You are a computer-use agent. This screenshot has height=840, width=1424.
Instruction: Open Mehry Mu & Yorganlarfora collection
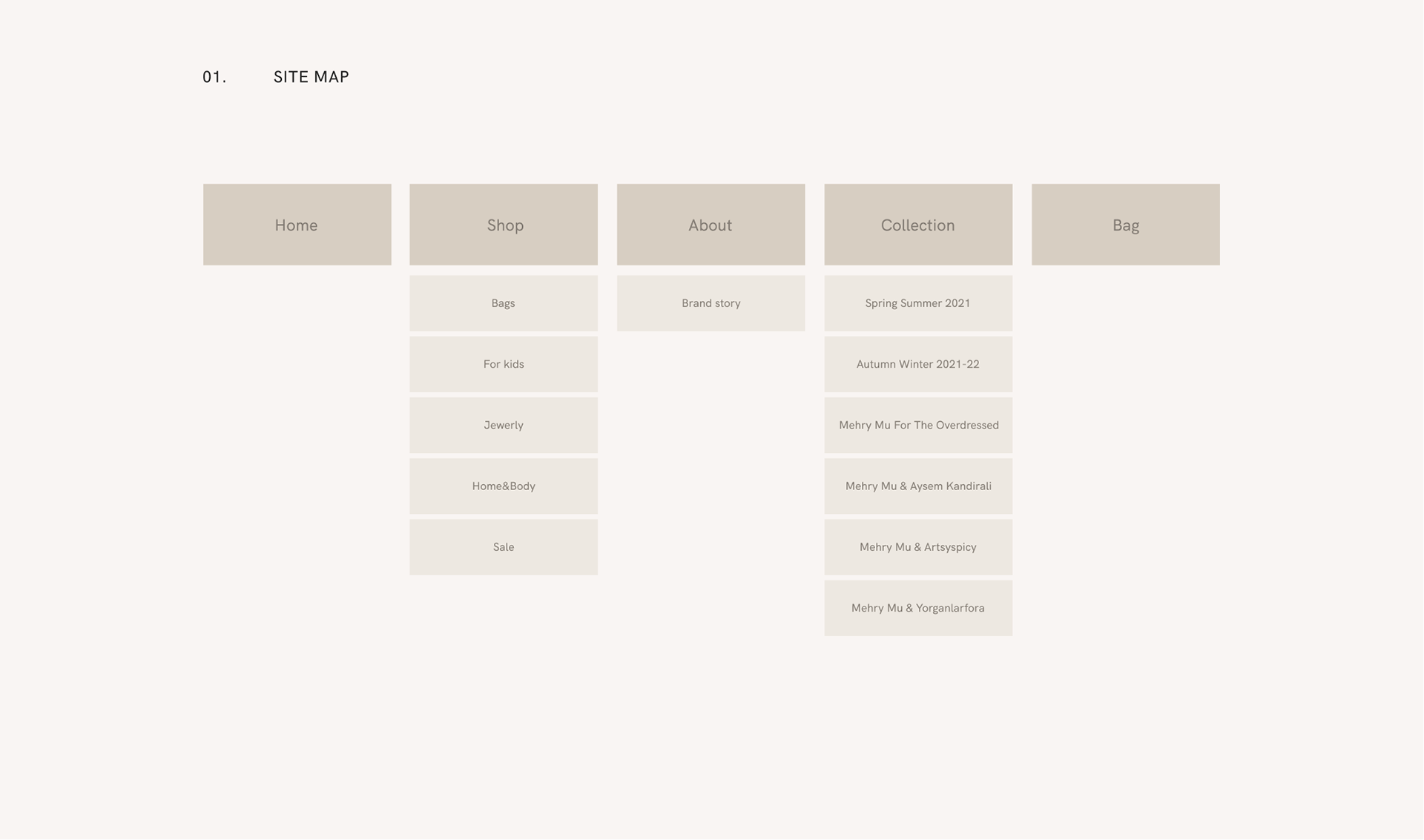coord(917,608)
